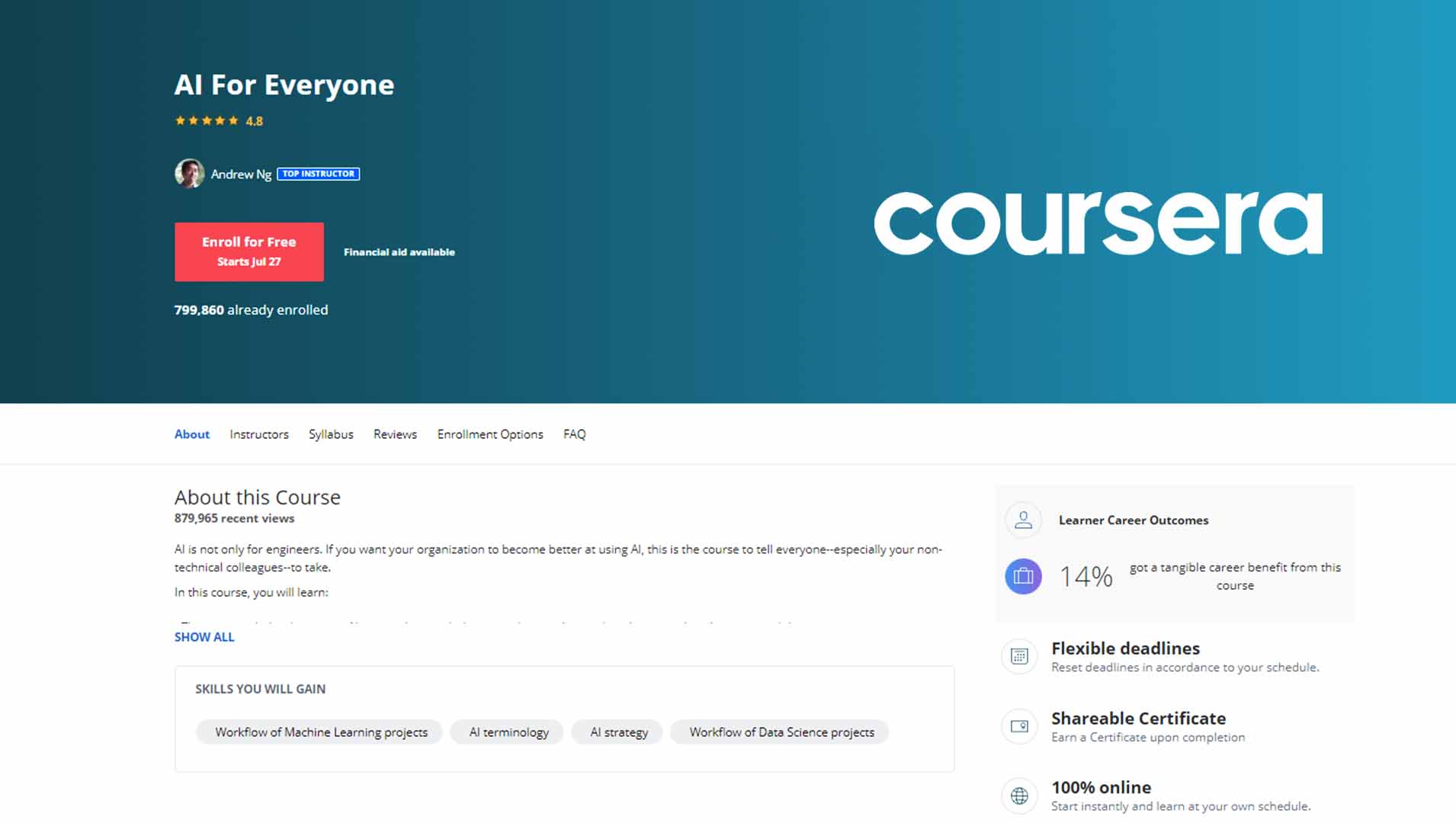Click the briefcase icon next to 14%
The height and width of the screenshot is (823, 1456).
click(x=1023, y=576)
